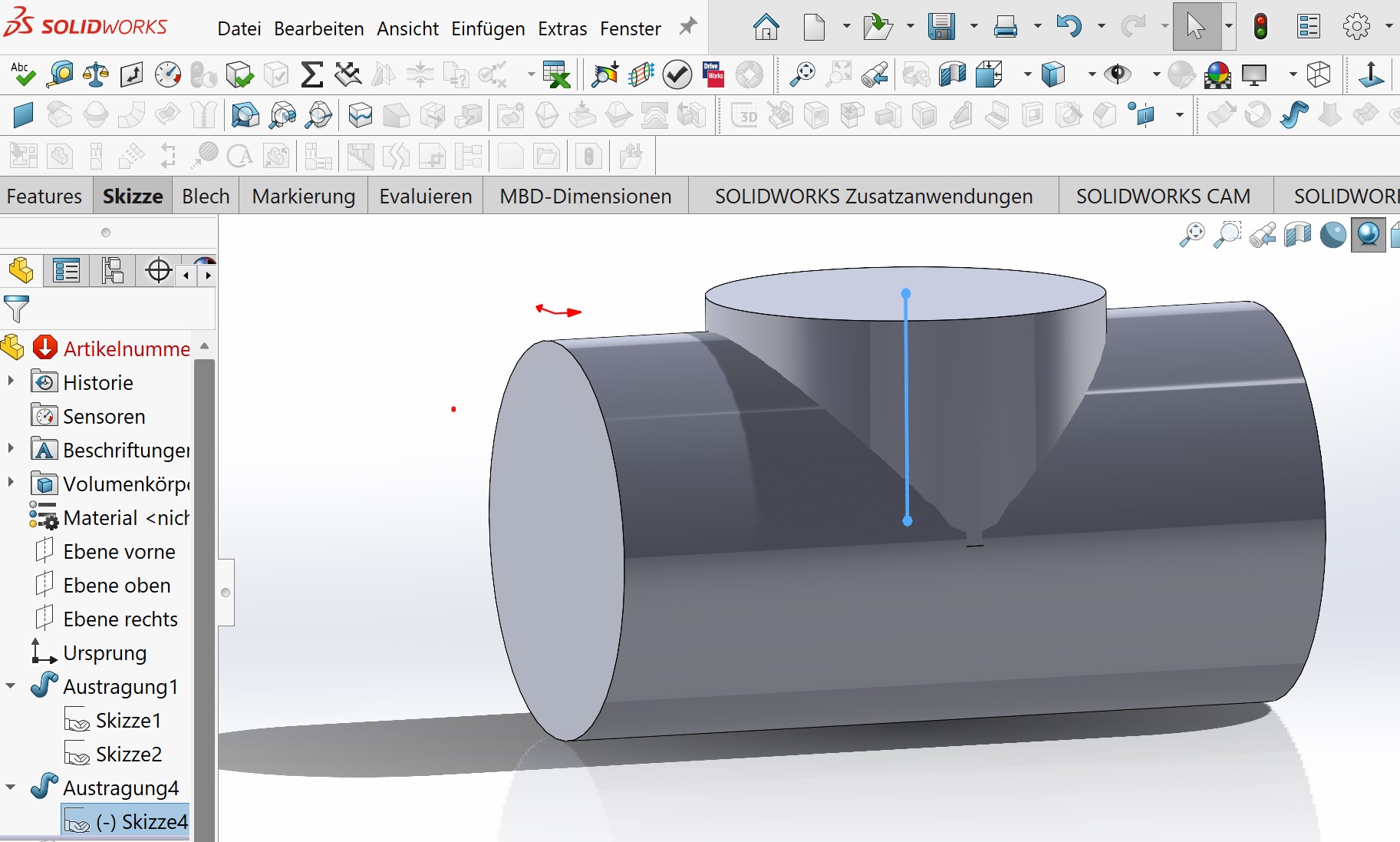Open the ConfigurationManager tab
Screen dimensions: 1400x842
112,271
